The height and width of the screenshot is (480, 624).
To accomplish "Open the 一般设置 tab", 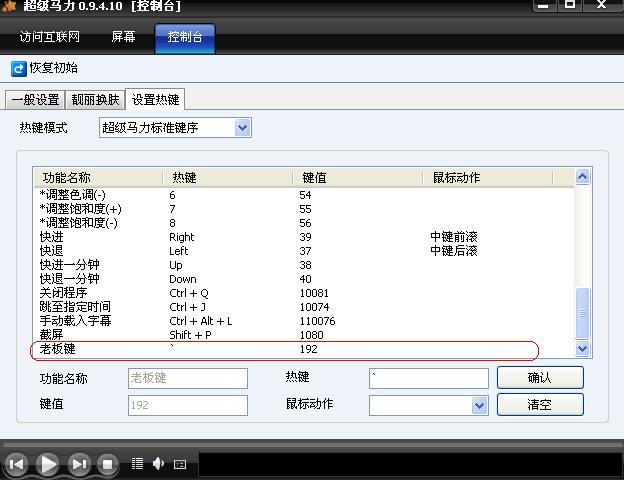I will click(35, 100).
